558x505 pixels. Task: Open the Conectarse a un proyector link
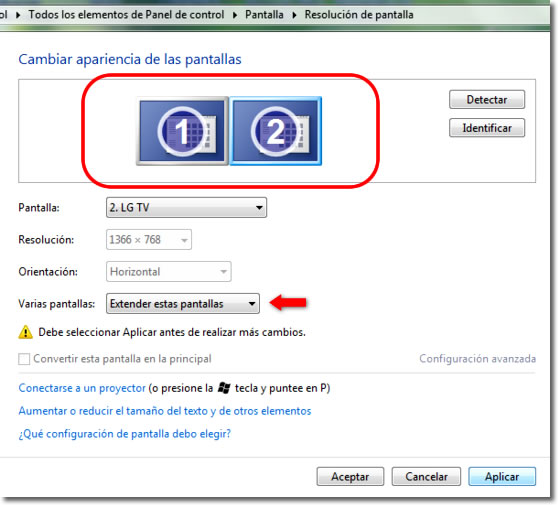pyautogui.click(x=82, y=388)
